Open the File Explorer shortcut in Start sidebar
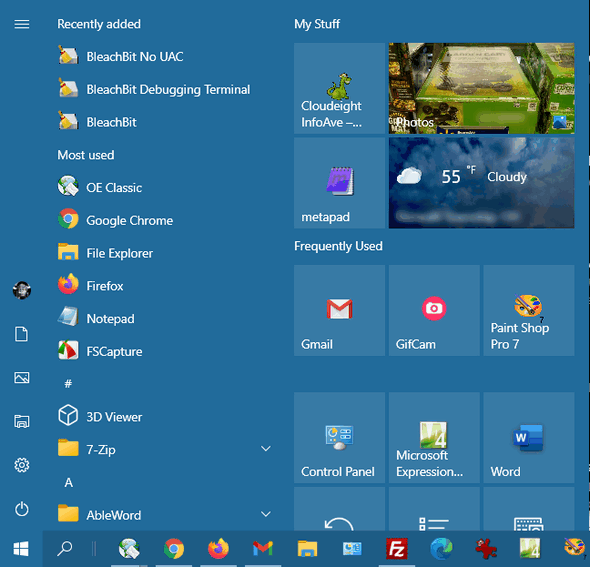The width and height of the screenshot is (590, 567). click(21, 421)
